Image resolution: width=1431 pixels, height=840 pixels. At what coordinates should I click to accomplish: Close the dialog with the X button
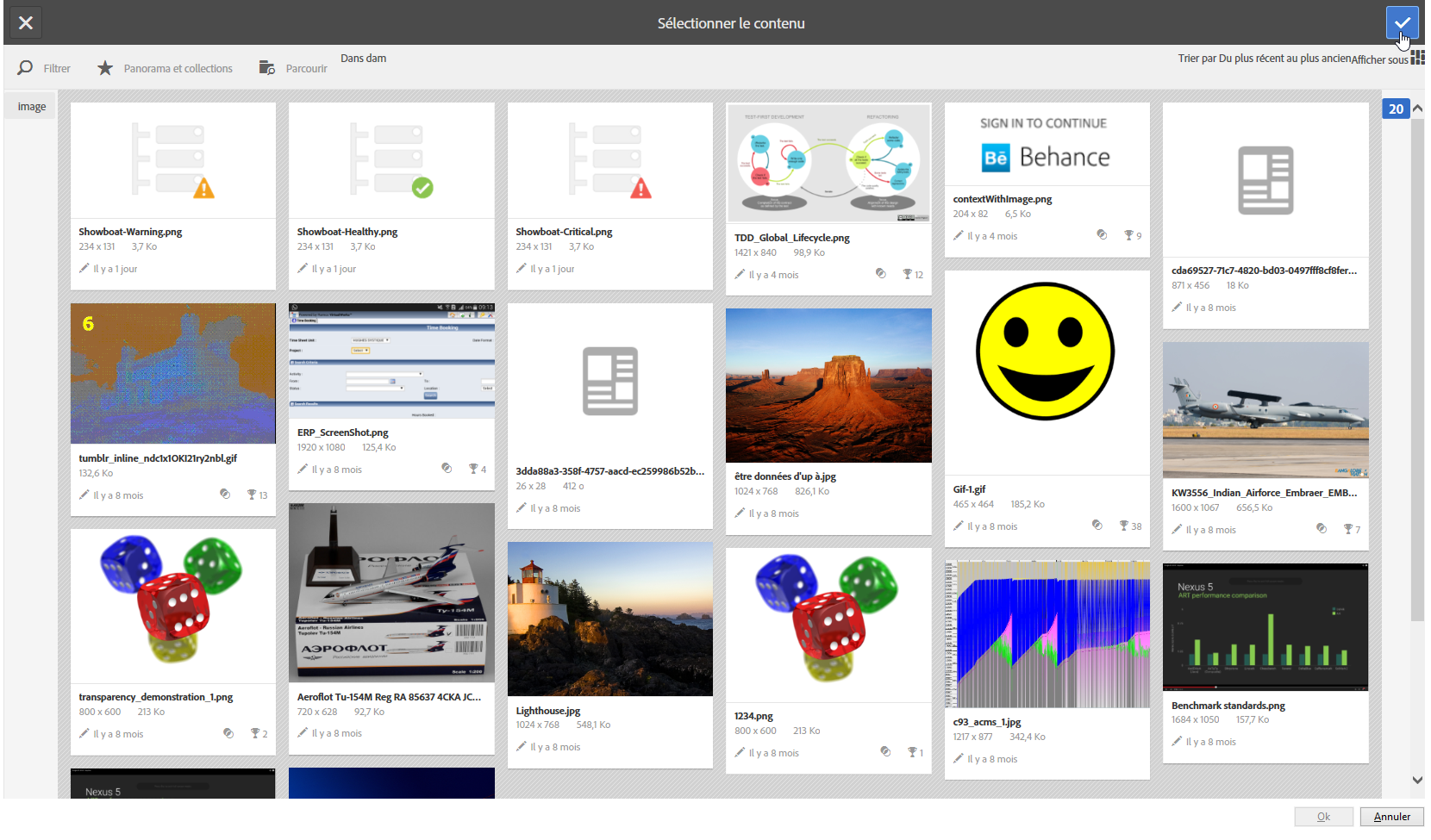[x=26, y=22]
